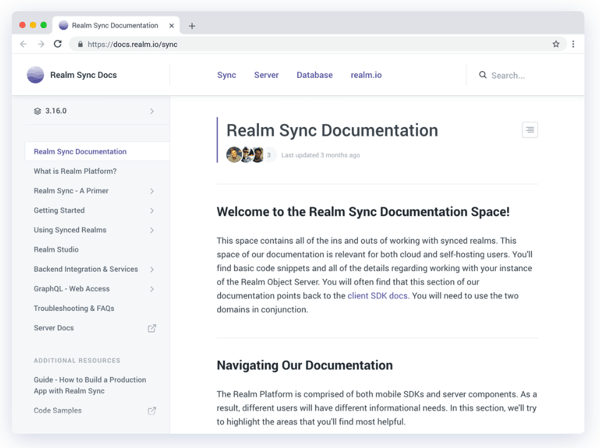Screen dimensions: 600x448
Task: Open the Sync top navigation item
Action: 227,75
